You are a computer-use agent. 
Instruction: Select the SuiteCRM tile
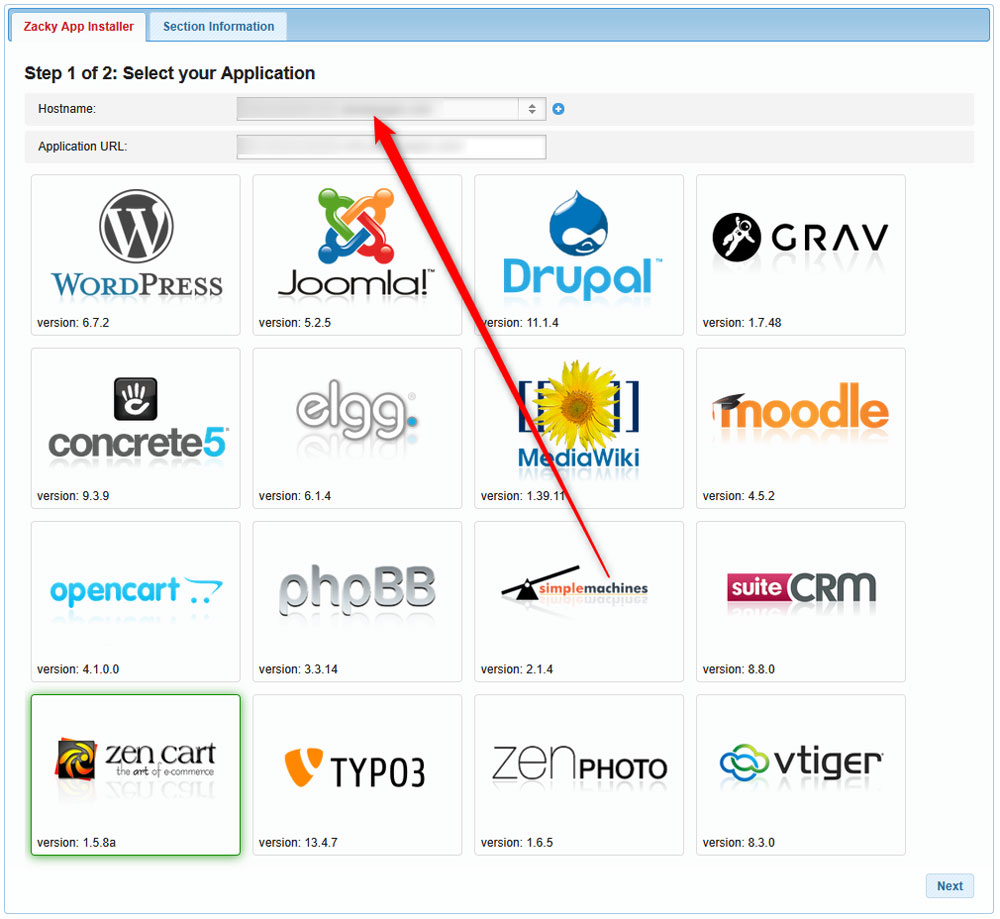coord(800,595)
